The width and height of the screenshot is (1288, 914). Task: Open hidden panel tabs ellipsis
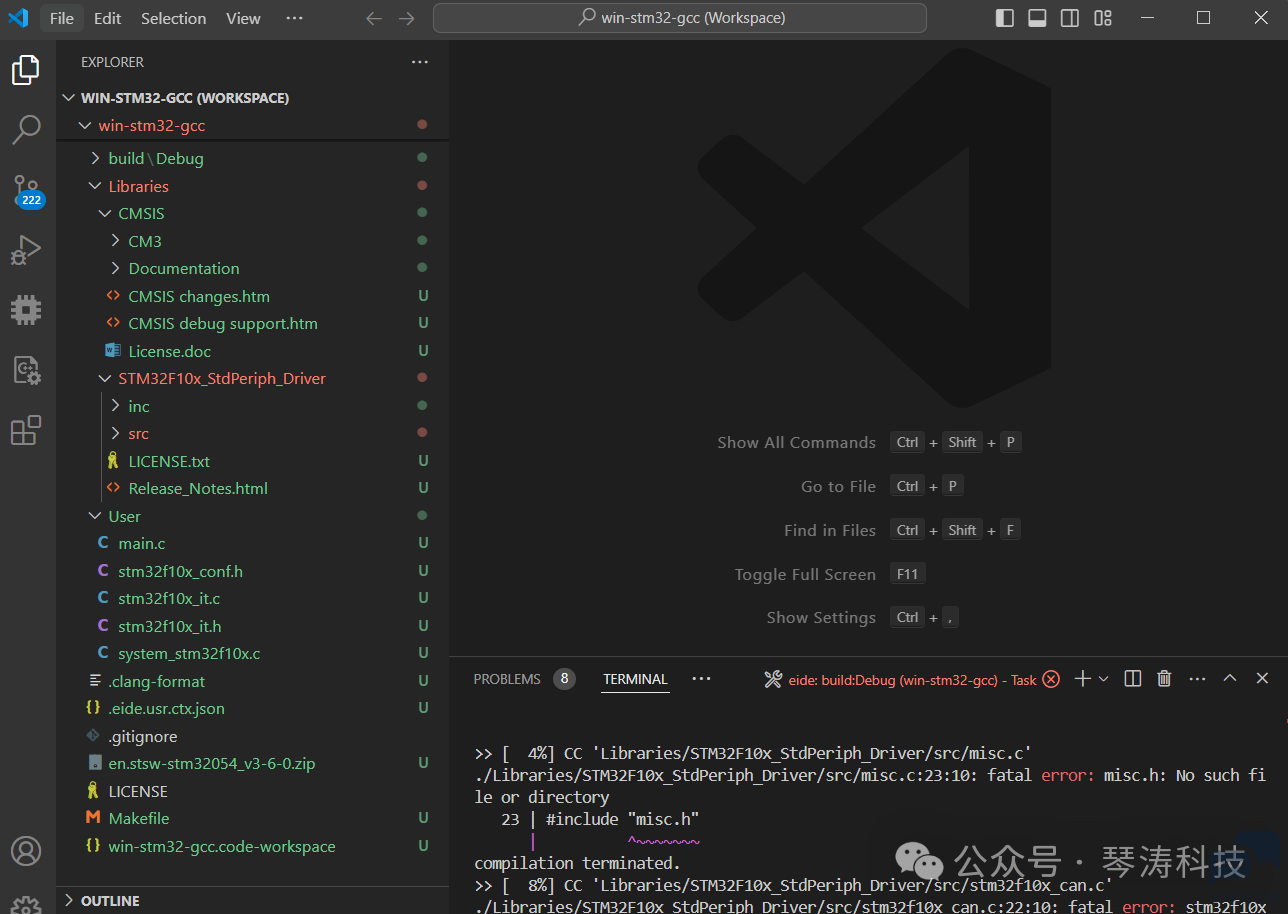[x=701, y=679]
